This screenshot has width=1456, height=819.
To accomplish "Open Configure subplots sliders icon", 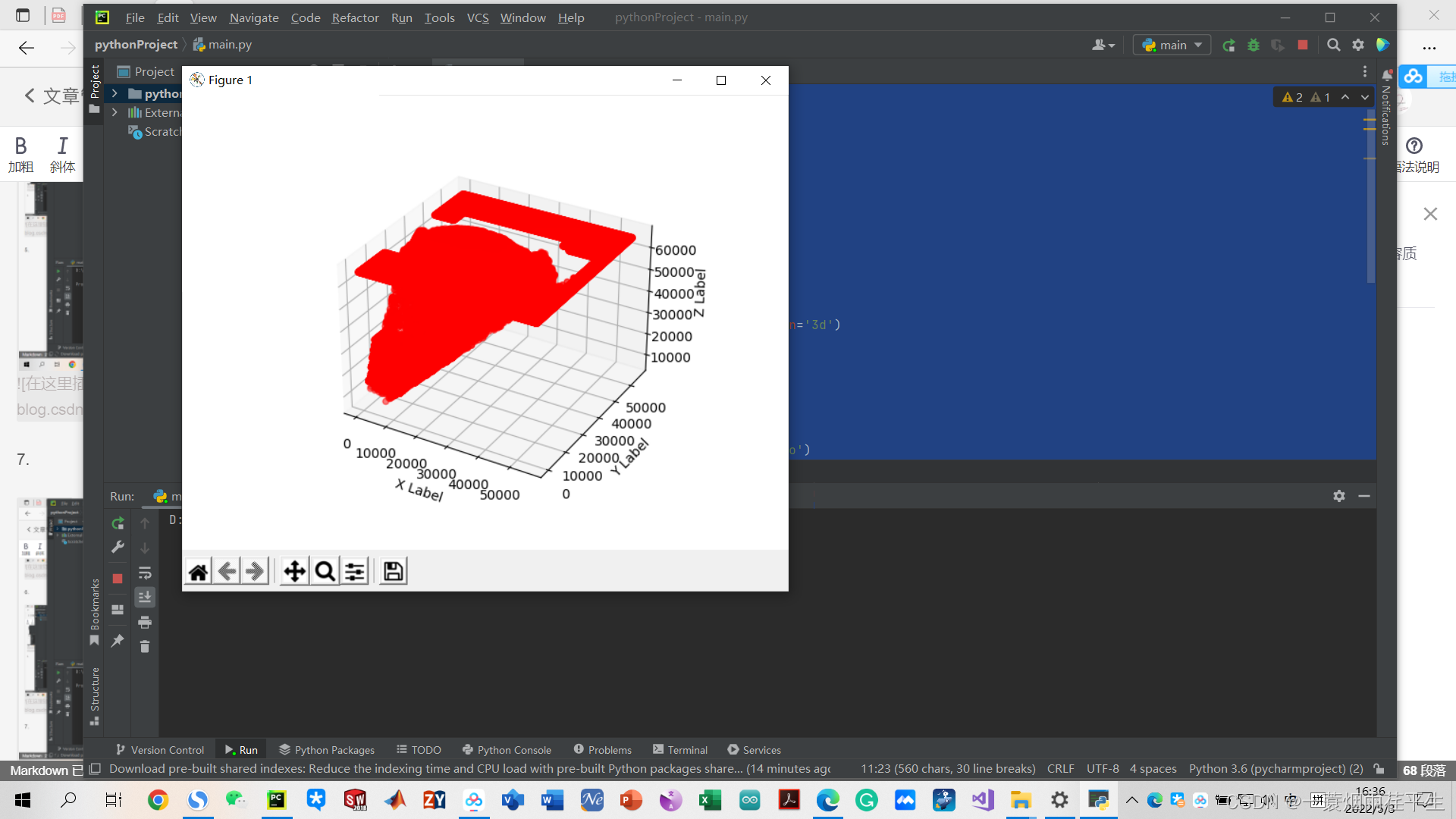I will coord(355,571).
